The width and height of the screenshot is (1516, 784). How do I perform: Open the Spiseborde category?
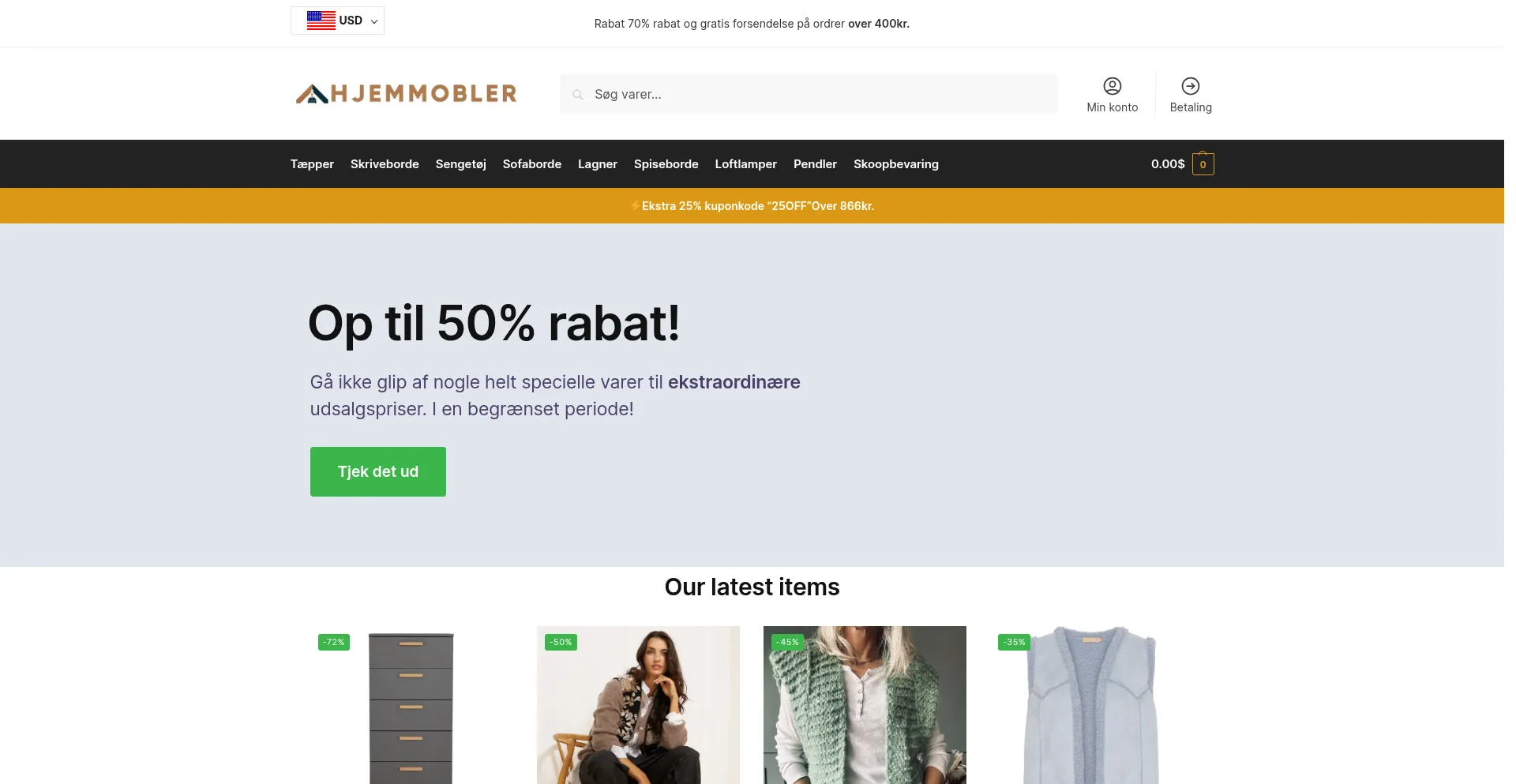tap(666, 164)
